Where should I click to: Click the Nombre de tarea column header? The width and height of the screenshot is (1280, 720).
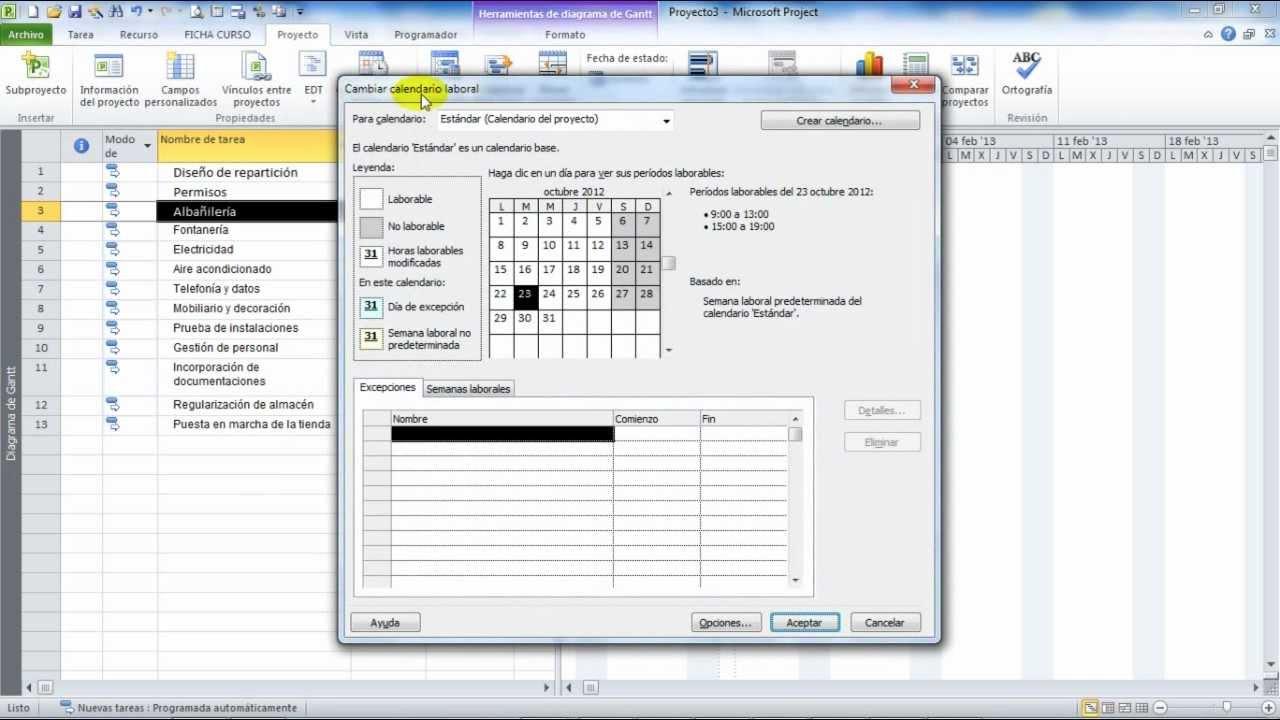[247, 146]
